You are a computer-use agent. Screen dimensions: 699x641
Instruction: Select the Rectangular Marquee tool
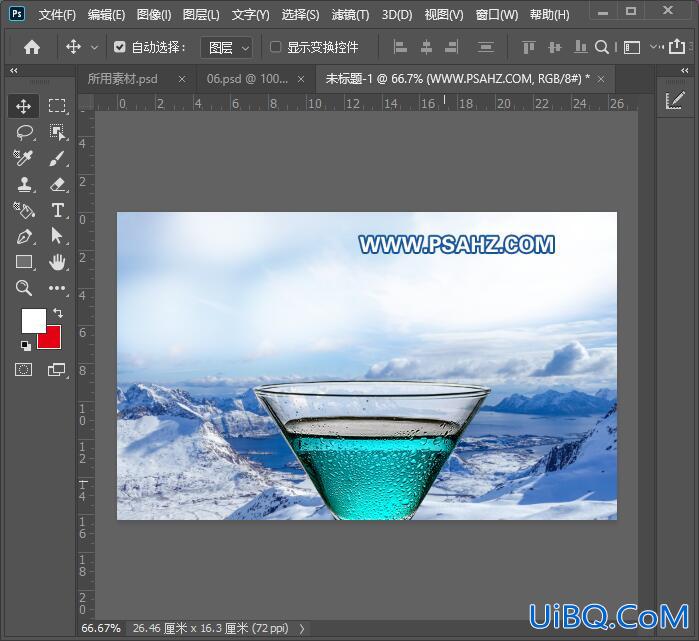[x=57, y=106]
